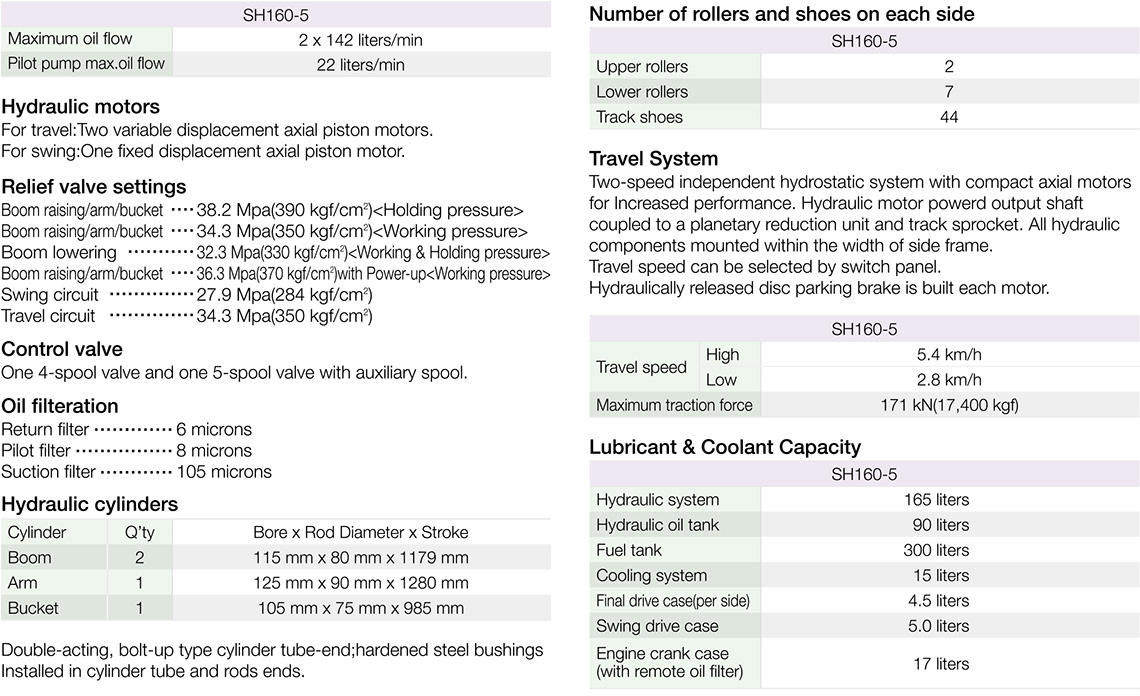Image resolution: width=1140 pixels, height=696 pixels.
Task: Click the Travel System heading
Action: click(654, 159)
